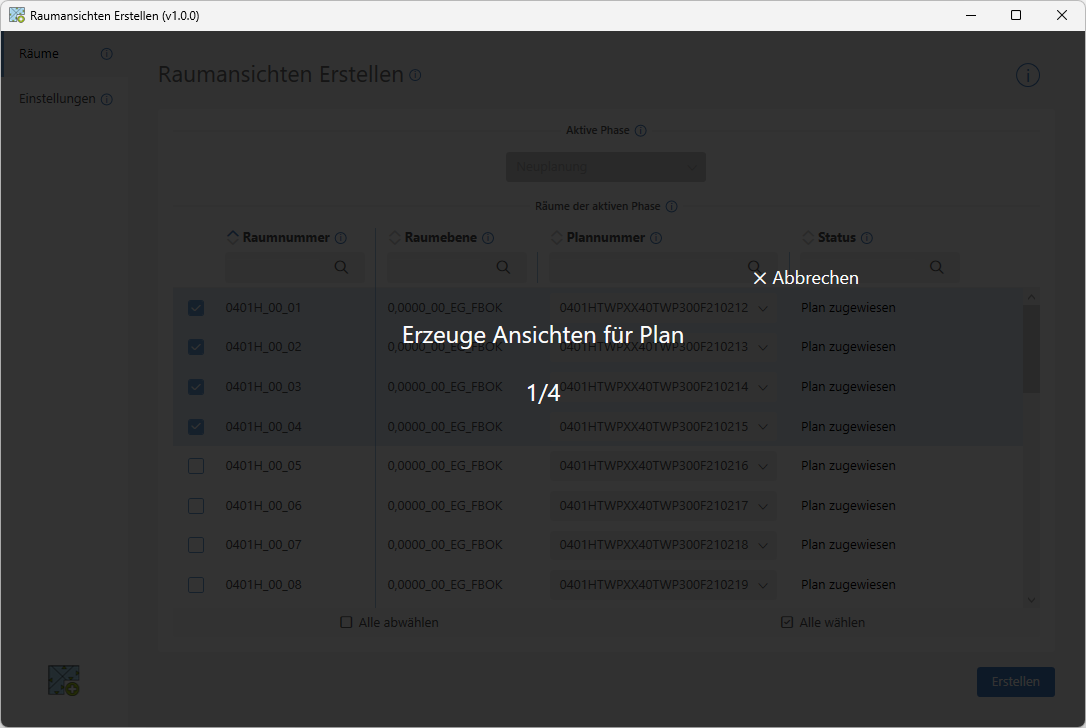Open Plannummer dropdown ending in F210219
The width and height of the screenshot is (1086, 728).
pos(763,585)
